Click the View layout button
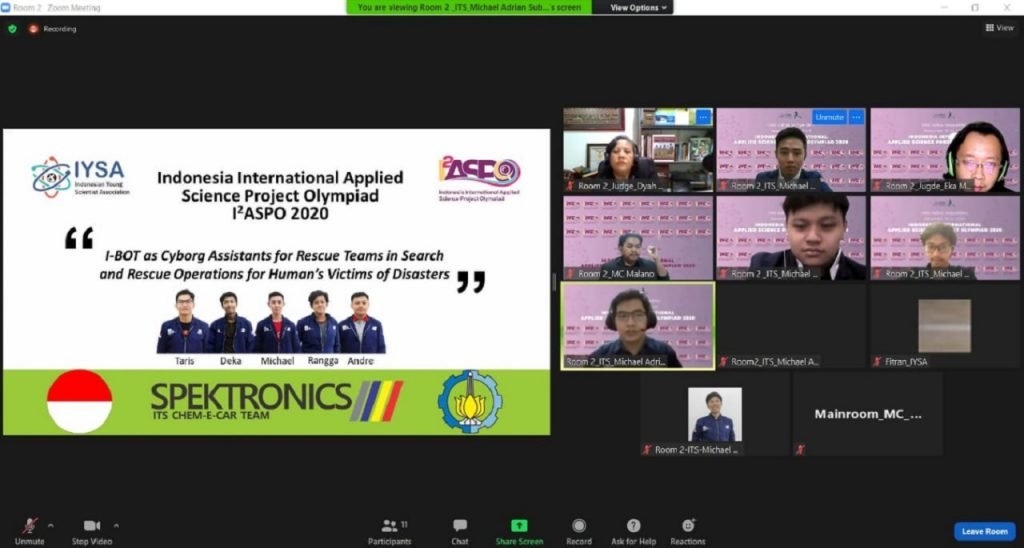Viewport: 1024px width, 548px height. coord(1000,27)
